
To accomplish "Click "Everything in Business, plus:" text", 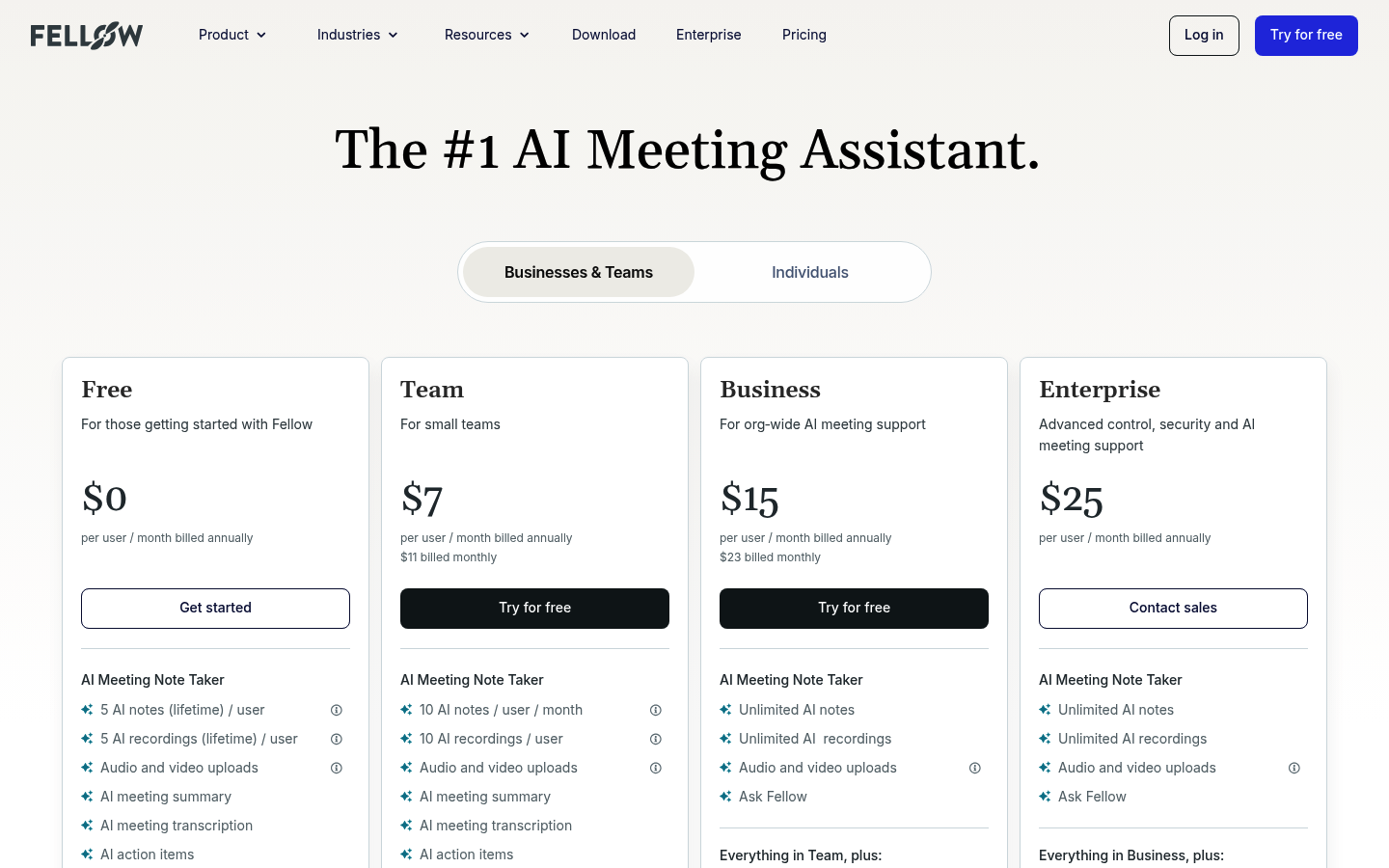I will point(1131,855).
